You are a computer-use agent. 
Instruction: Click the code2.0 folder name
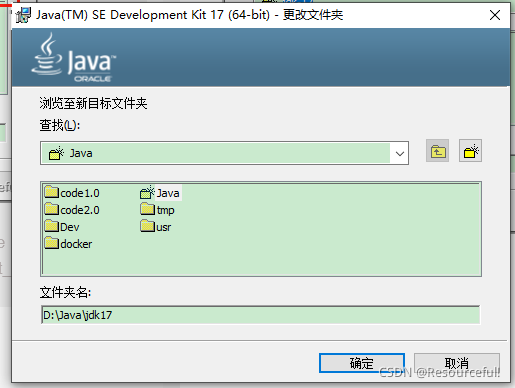(80, 210)
